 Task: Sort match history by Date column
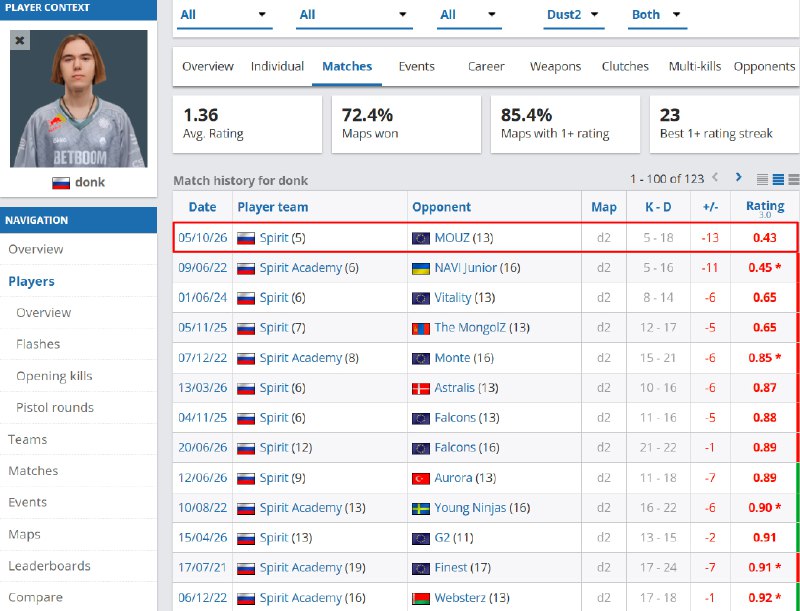(x=203, y=207)
